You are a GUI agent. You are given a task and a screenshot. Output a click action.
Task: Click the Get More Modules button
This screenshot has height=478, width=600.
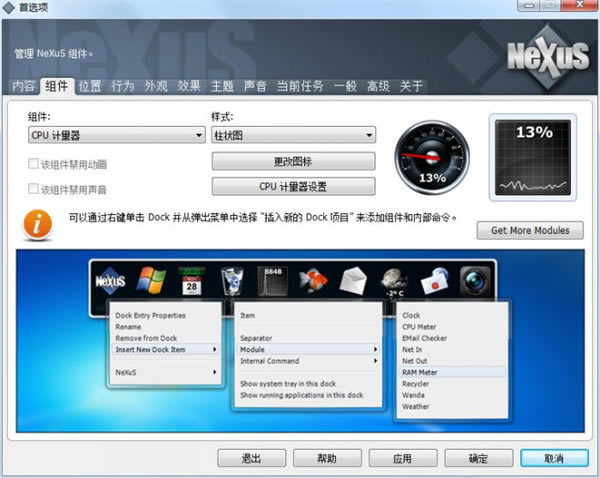point(530,230)
